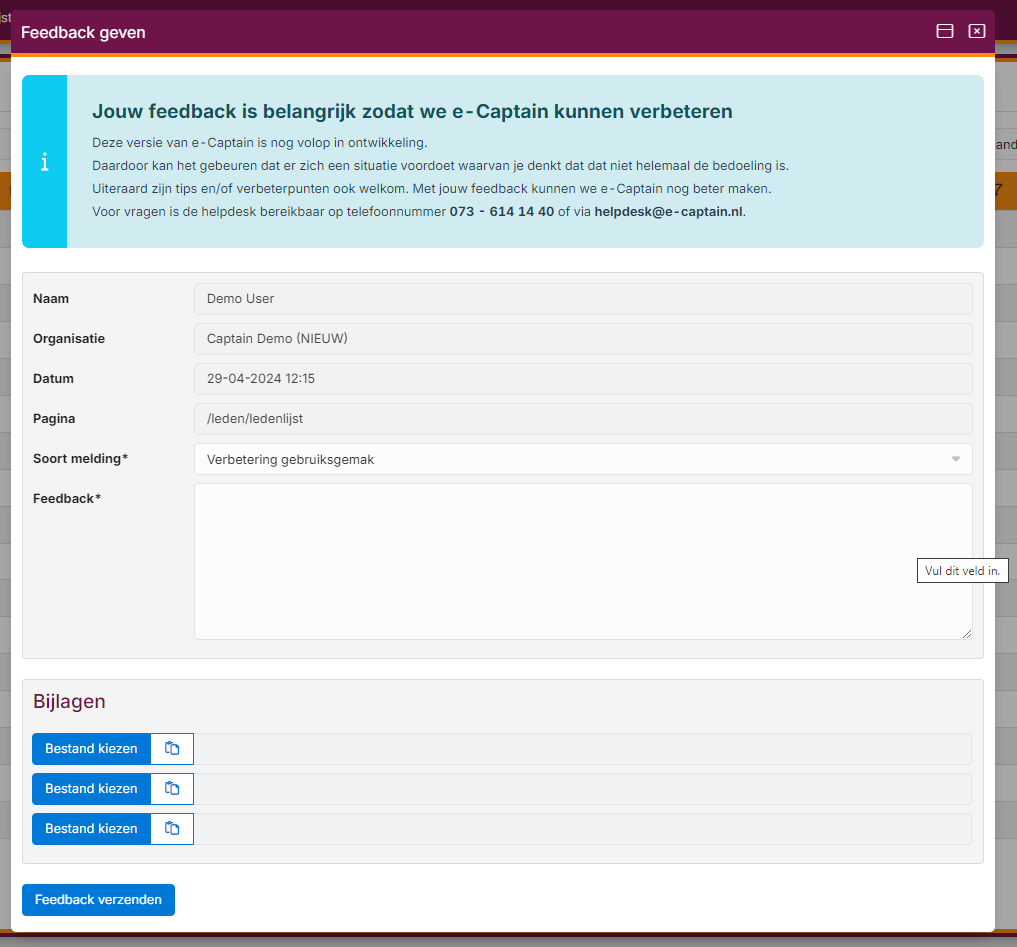Click the banner heading about feedback importance

(x=413, y=112)
